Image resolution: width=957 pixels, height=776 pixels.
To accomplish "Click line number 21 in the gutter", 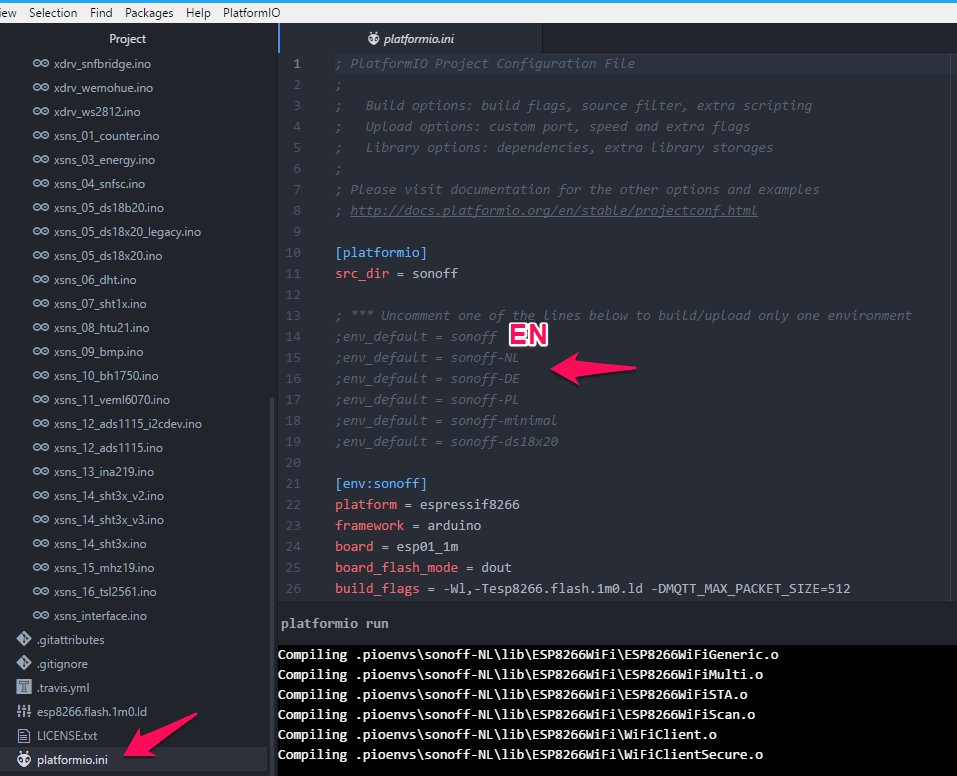I will (293, 484).
